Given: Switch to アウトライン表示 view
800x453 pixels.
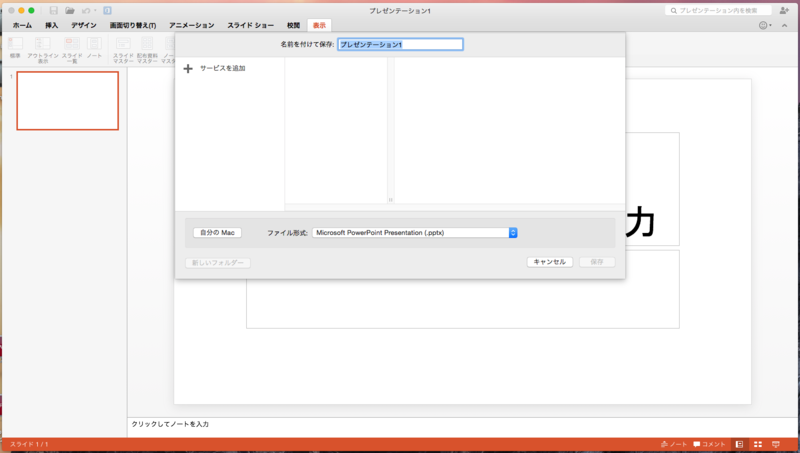Looking at the screenshot, I should coord(43,50).
